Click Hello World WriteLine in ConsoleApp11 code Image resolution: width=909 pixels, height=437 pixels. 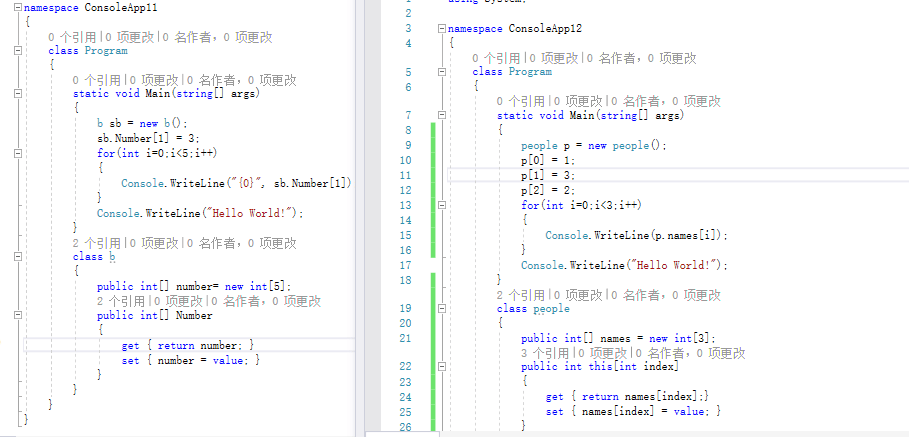point(201,213)
